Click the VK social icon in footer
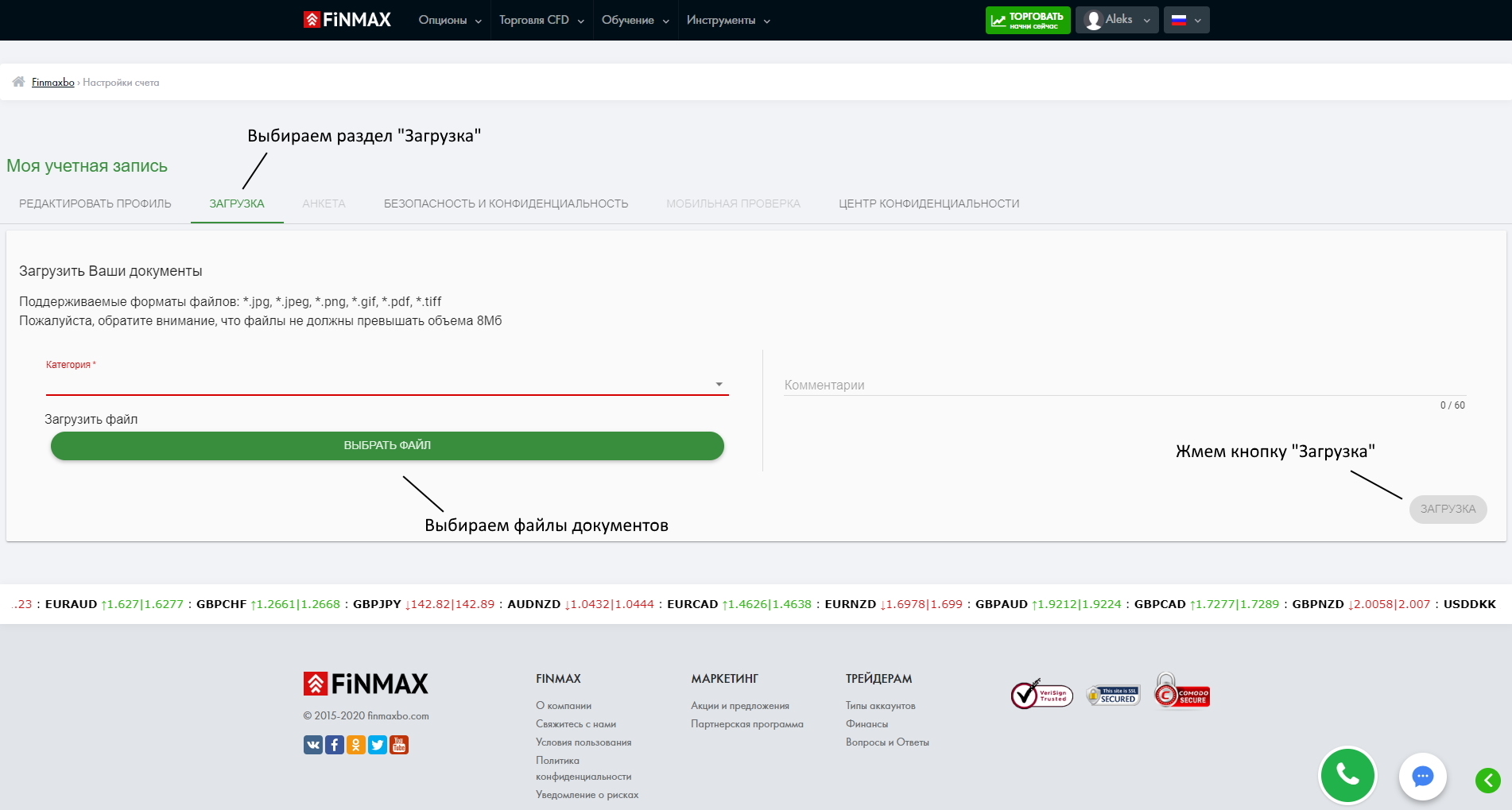 313,745
